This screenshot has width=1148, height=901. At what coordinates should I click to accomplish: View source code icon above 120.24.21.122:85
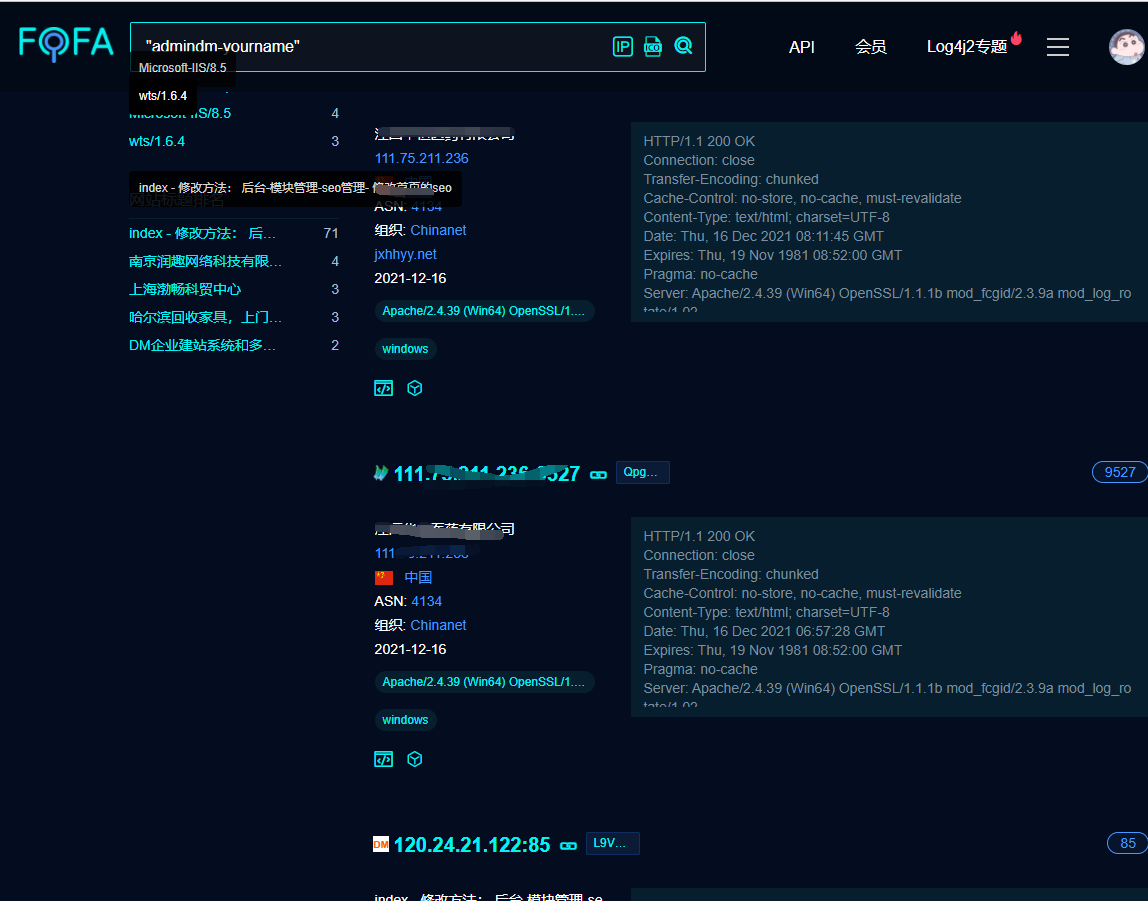(x=384, y=759)
